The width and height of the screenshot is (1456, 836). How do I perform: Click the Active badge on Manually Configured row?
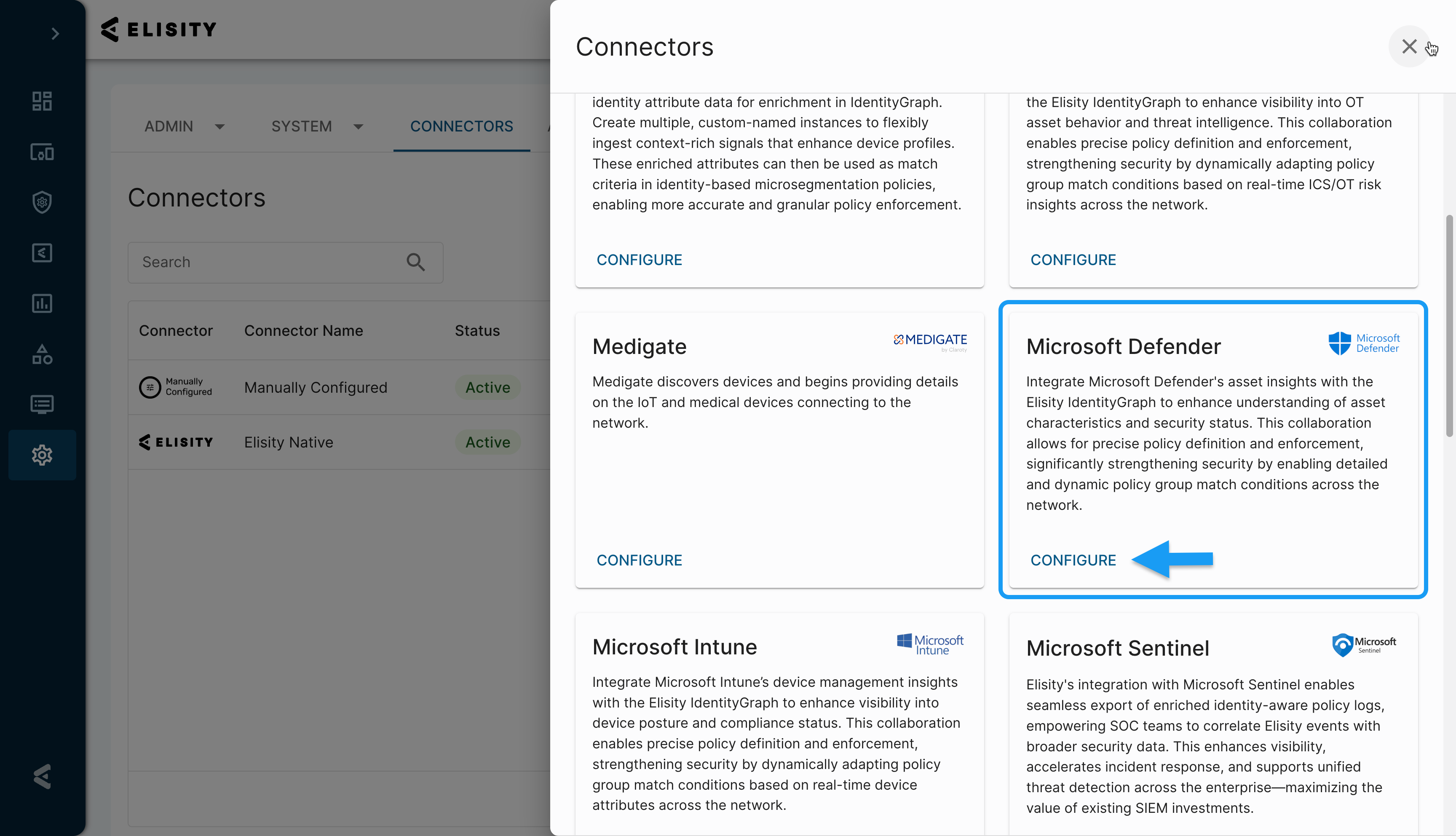[487, 387]
